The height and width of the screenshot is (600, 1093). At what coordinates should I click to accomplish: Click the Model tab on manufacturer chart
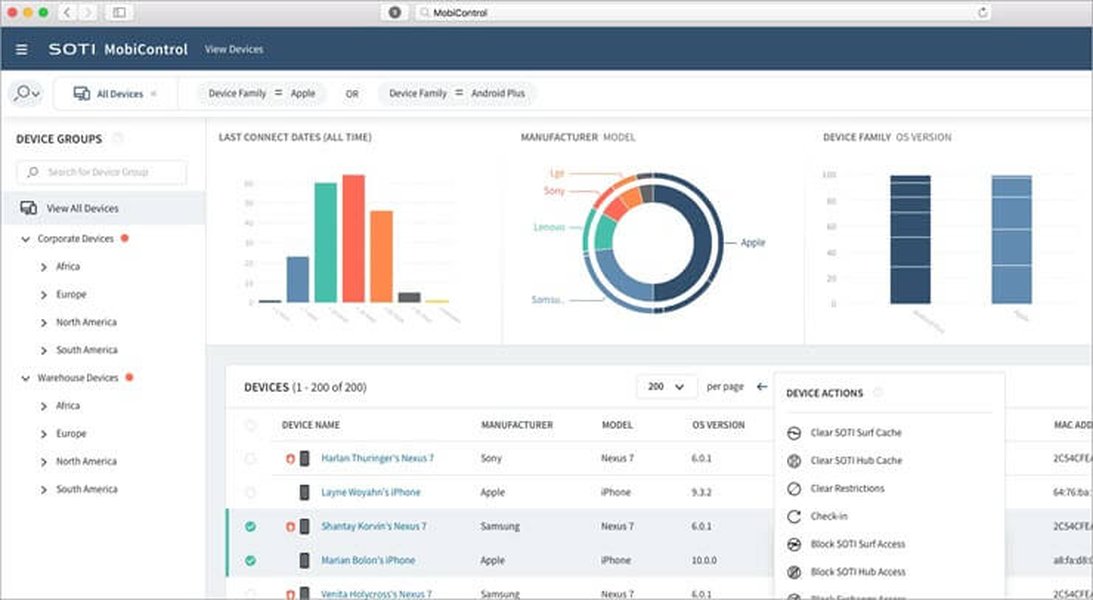tap(619, 137)
